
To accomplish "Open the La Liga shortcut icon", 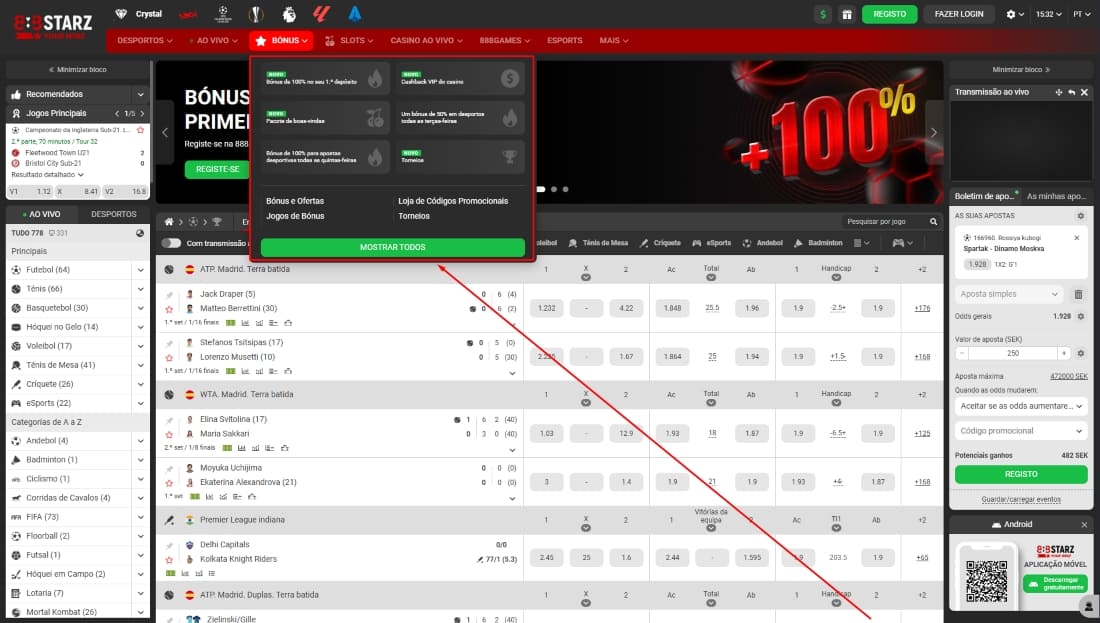I will [x=322, y=13].
